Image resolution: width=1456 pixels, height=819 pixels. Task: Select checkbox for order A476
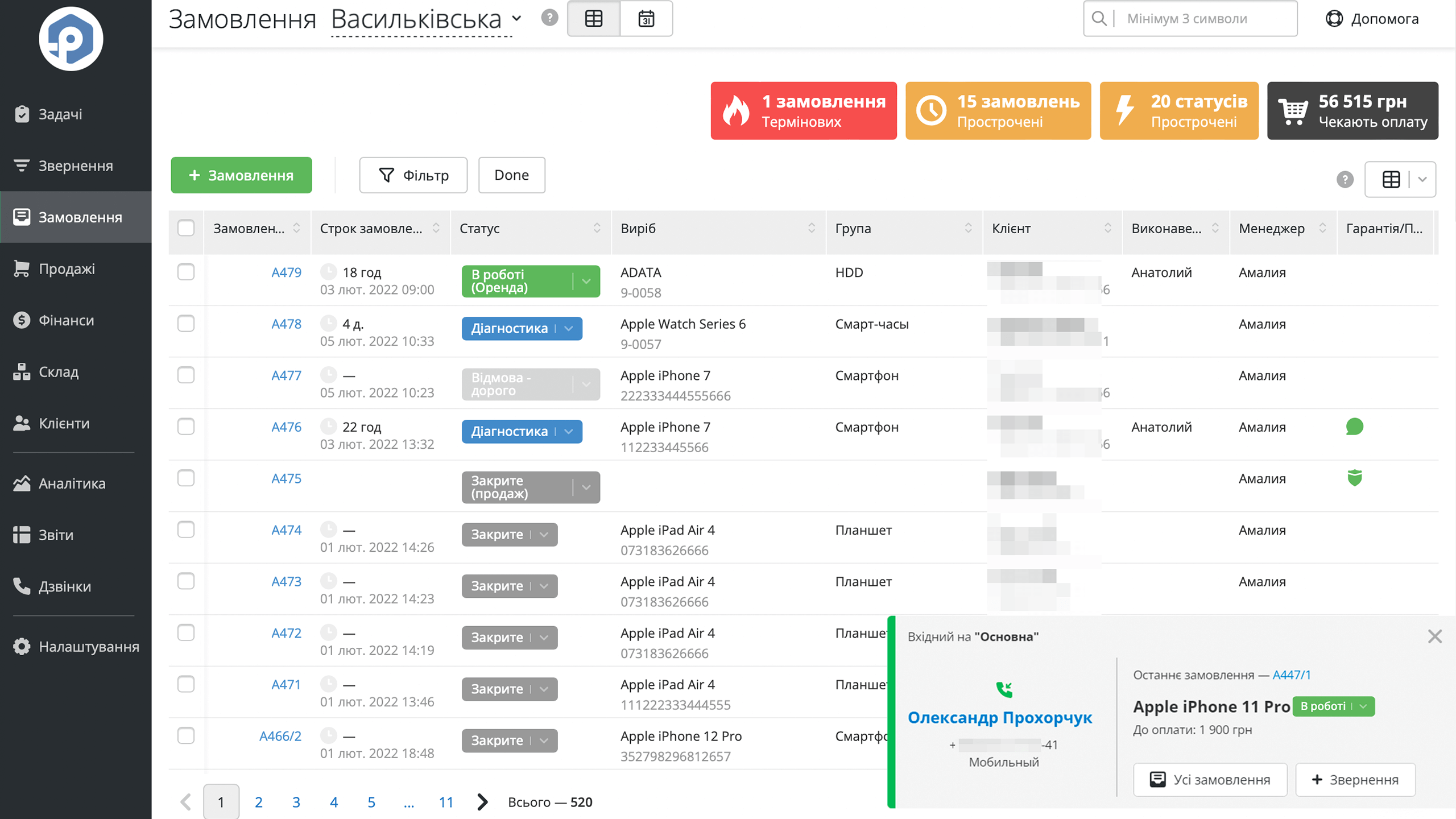[x=186, y=427]
